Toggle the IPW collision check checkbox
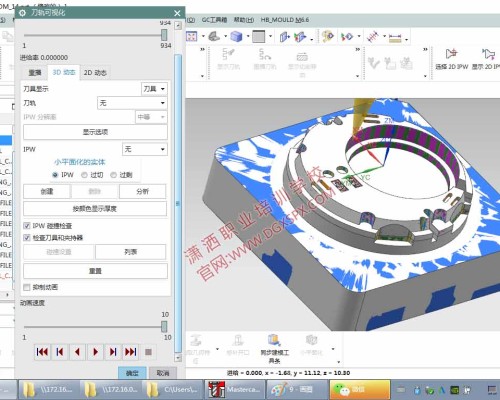 pos(27,226)
